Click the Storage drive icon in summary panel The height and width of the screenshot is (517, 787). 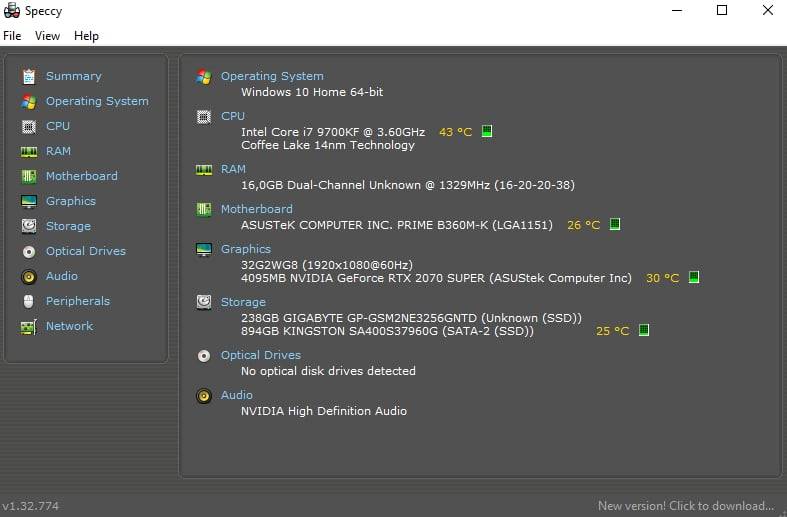204,302
